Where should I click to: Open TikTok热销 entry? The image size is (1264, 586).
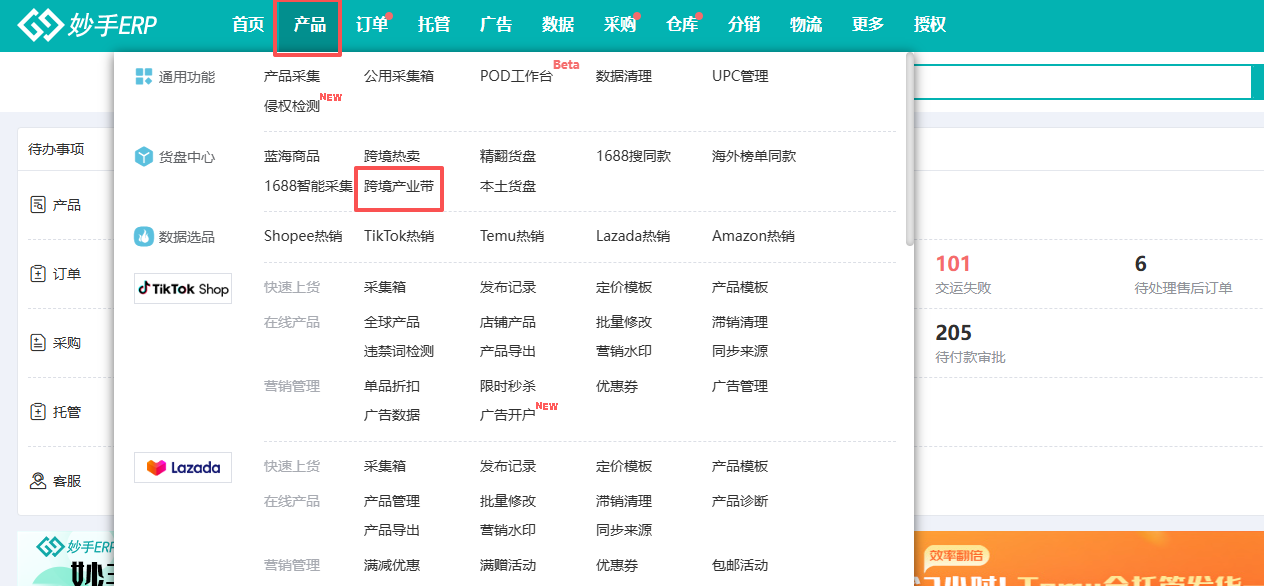point(399,236)
